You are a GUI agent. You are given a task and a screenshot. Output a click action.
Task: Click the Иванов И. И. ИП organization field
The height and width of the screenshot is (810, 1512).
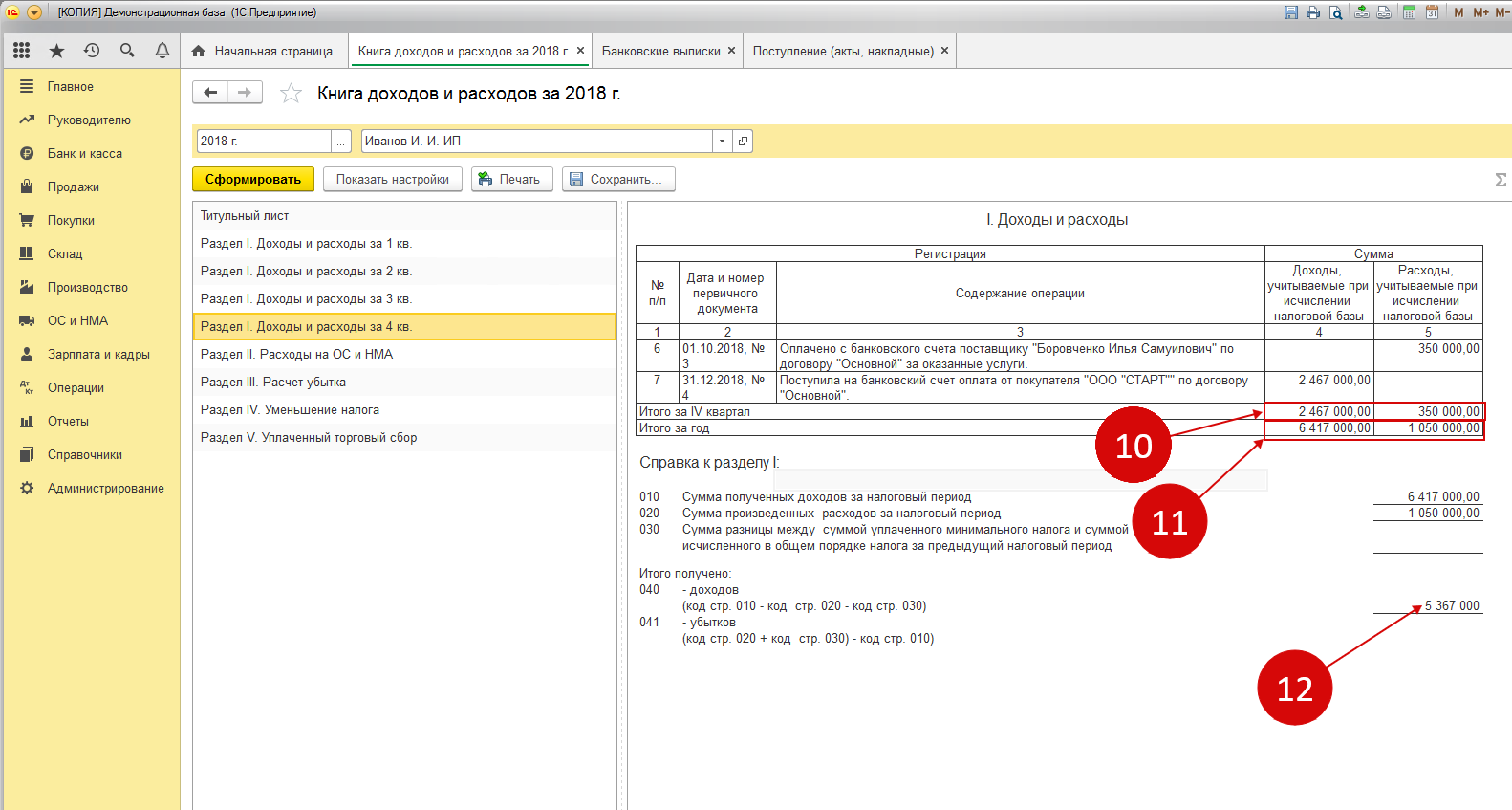[x=537, y=141]
